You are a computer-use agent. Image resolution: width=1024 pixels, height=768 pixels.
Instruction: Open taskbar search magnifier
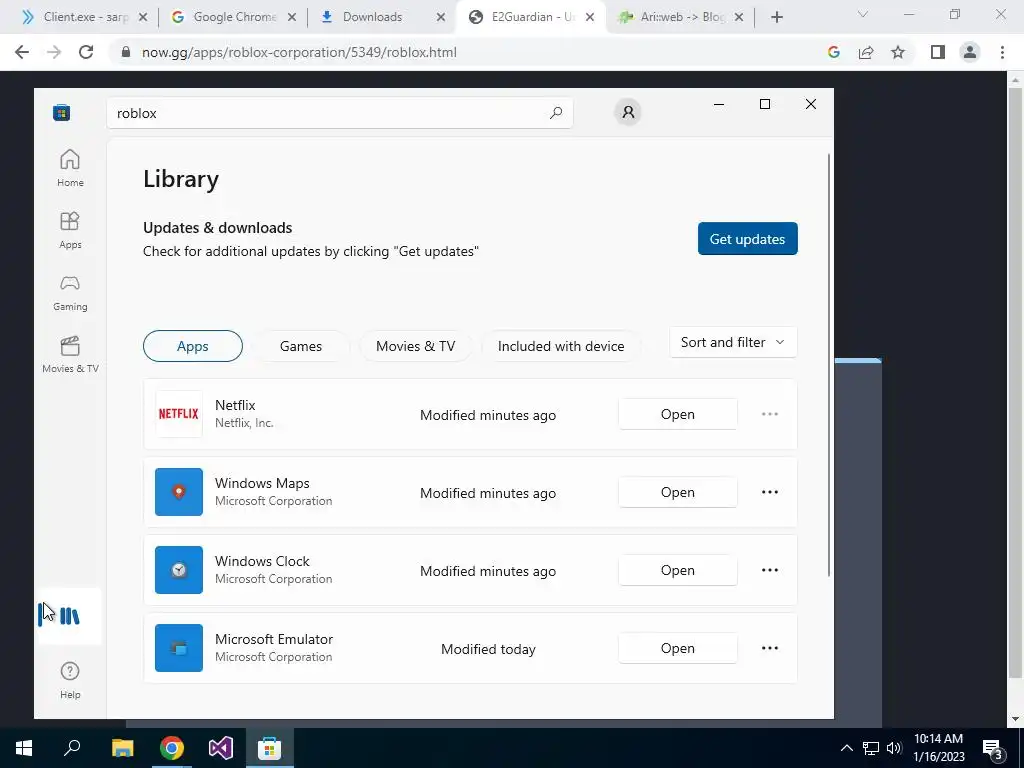coord(72,748)
